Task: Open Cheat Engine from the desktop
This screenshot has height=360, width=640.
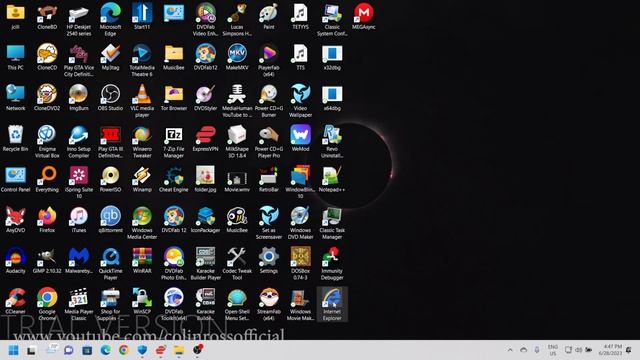Action: coord(174,180)
